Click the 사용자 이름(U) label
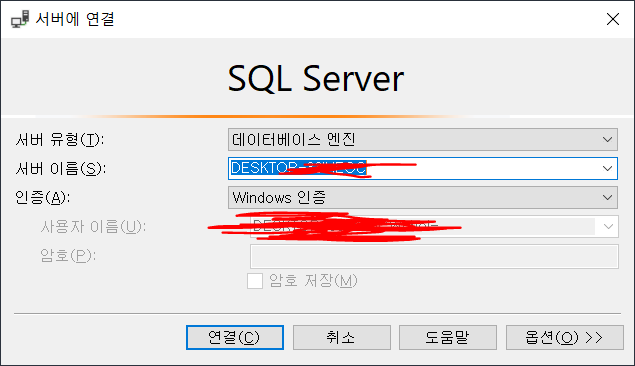635x366 pixels. (x=93, y=226)
